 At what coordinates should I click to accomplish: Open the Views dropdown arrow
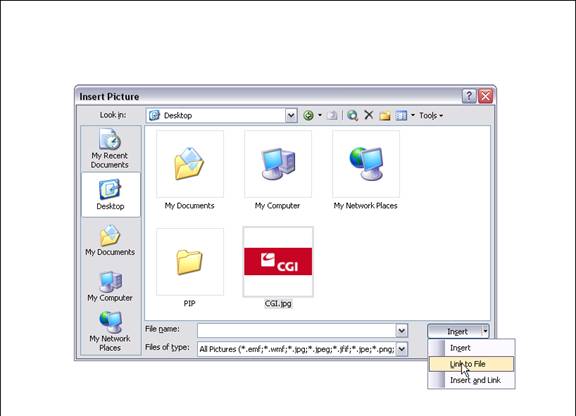[413, 115]
